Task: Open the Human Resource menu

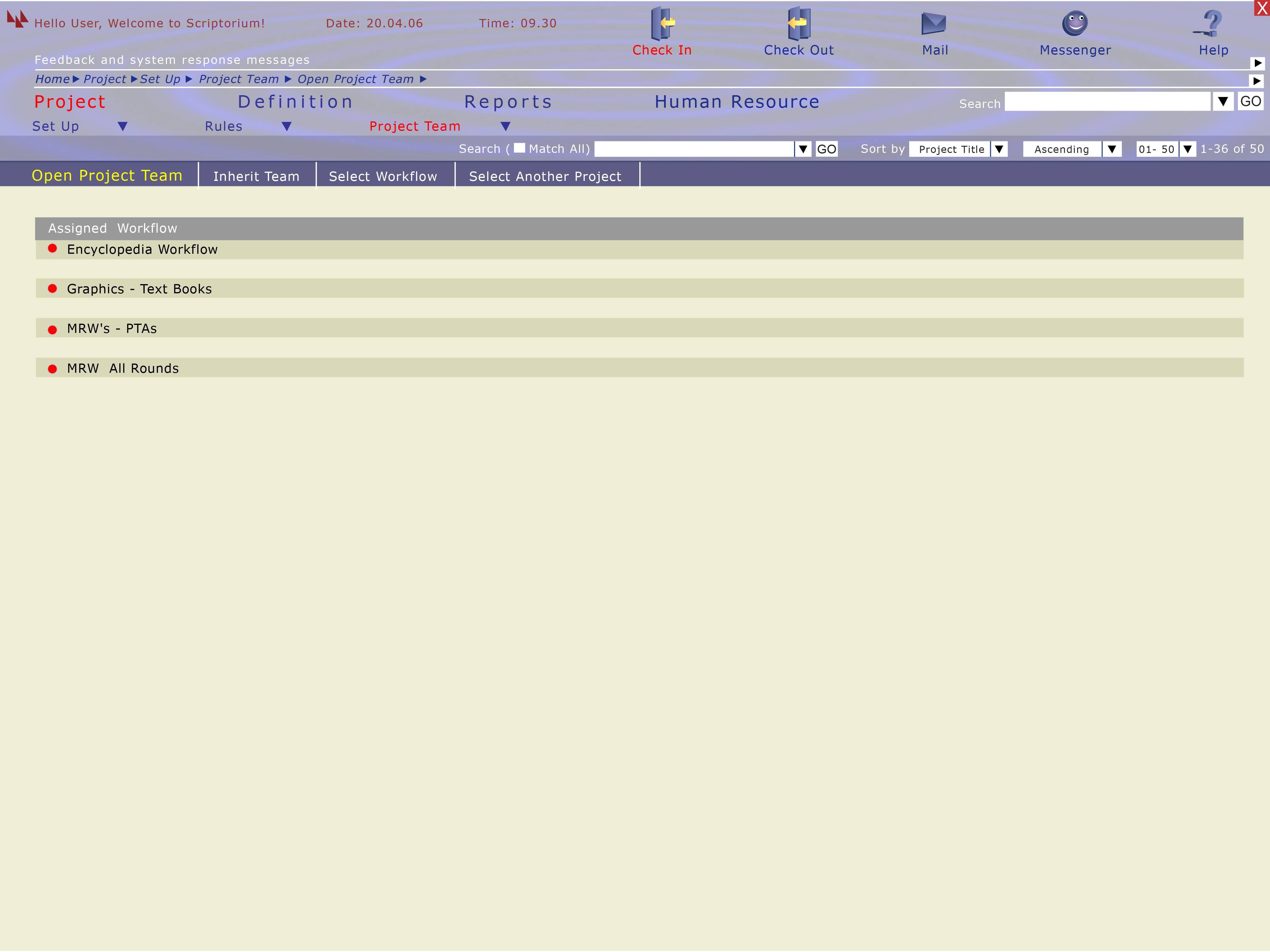Action: tap(737, 101)
